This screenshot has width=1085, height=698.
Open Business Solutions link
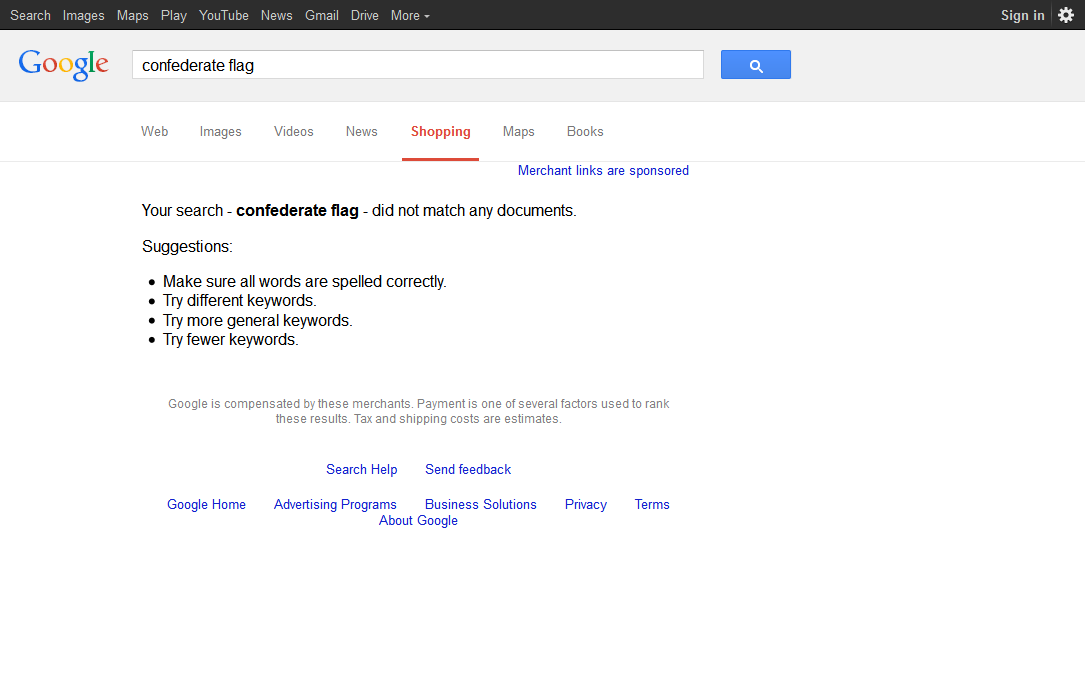[481, 505]
